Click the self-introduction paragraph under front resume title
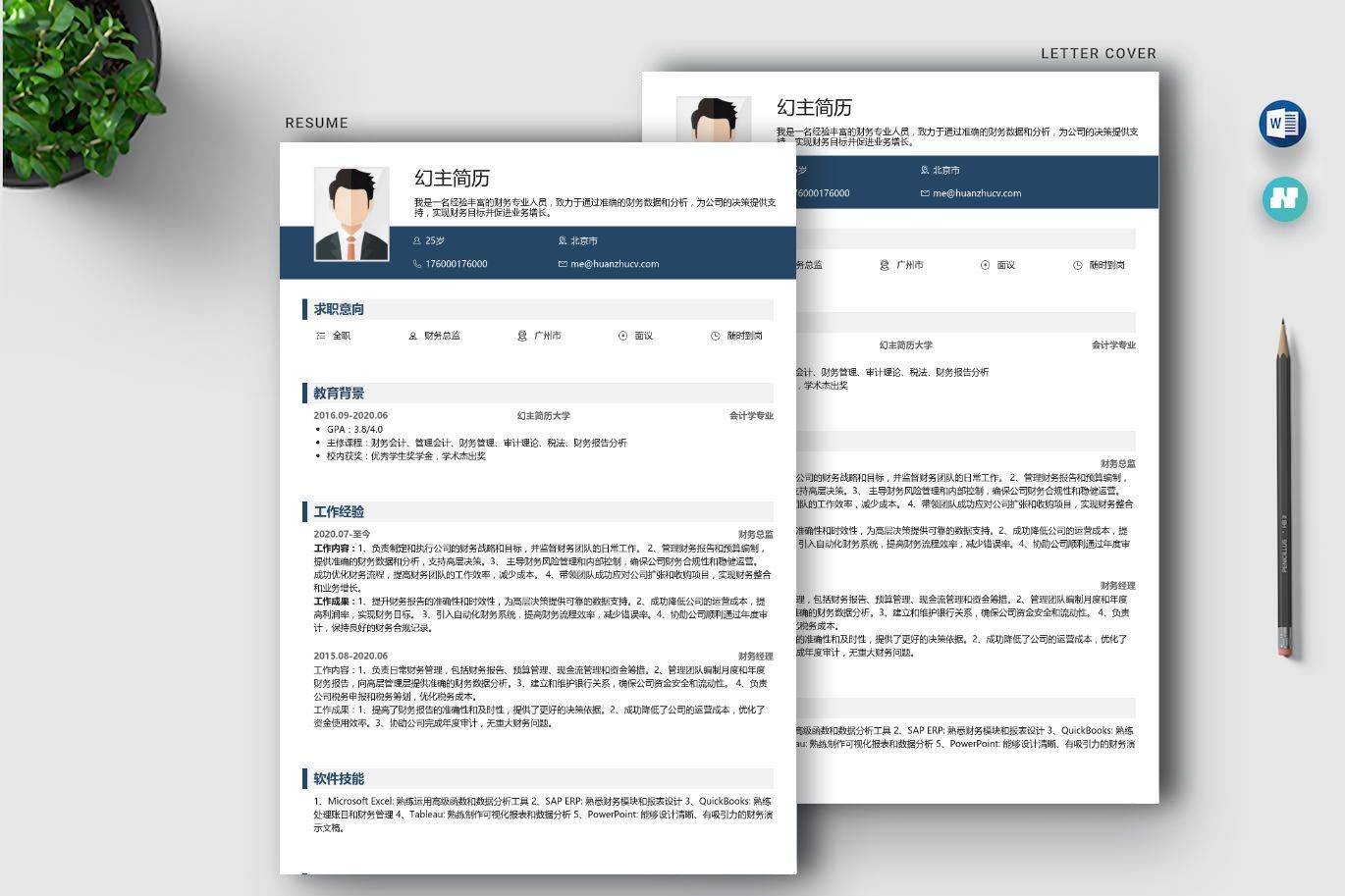The image size is (1345, 896). click(x=595, y=207)
